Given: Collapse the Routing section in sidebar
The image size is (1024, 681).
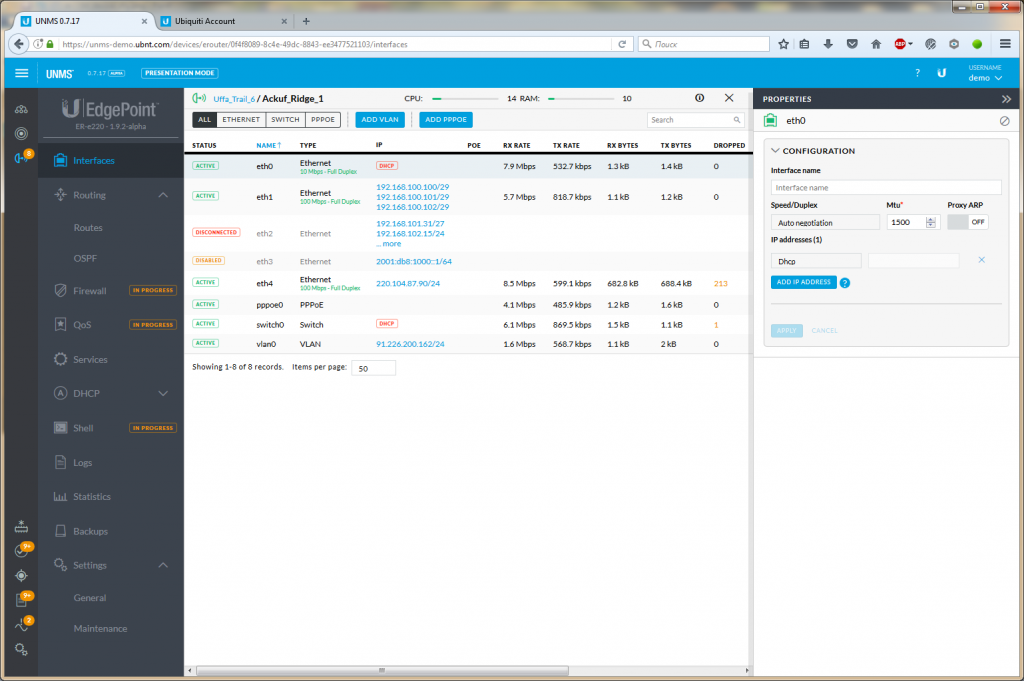Looking at the screenshot, I should (x=163, y=195).
